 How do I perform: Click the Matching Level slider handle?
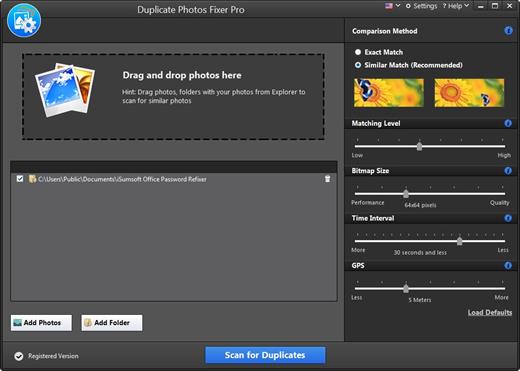(x=419, y=146)
